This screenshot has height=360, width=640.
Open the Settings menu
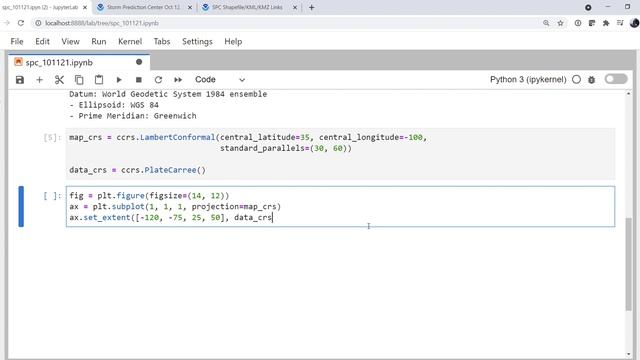pyautogui.click(x=197, y=42)
